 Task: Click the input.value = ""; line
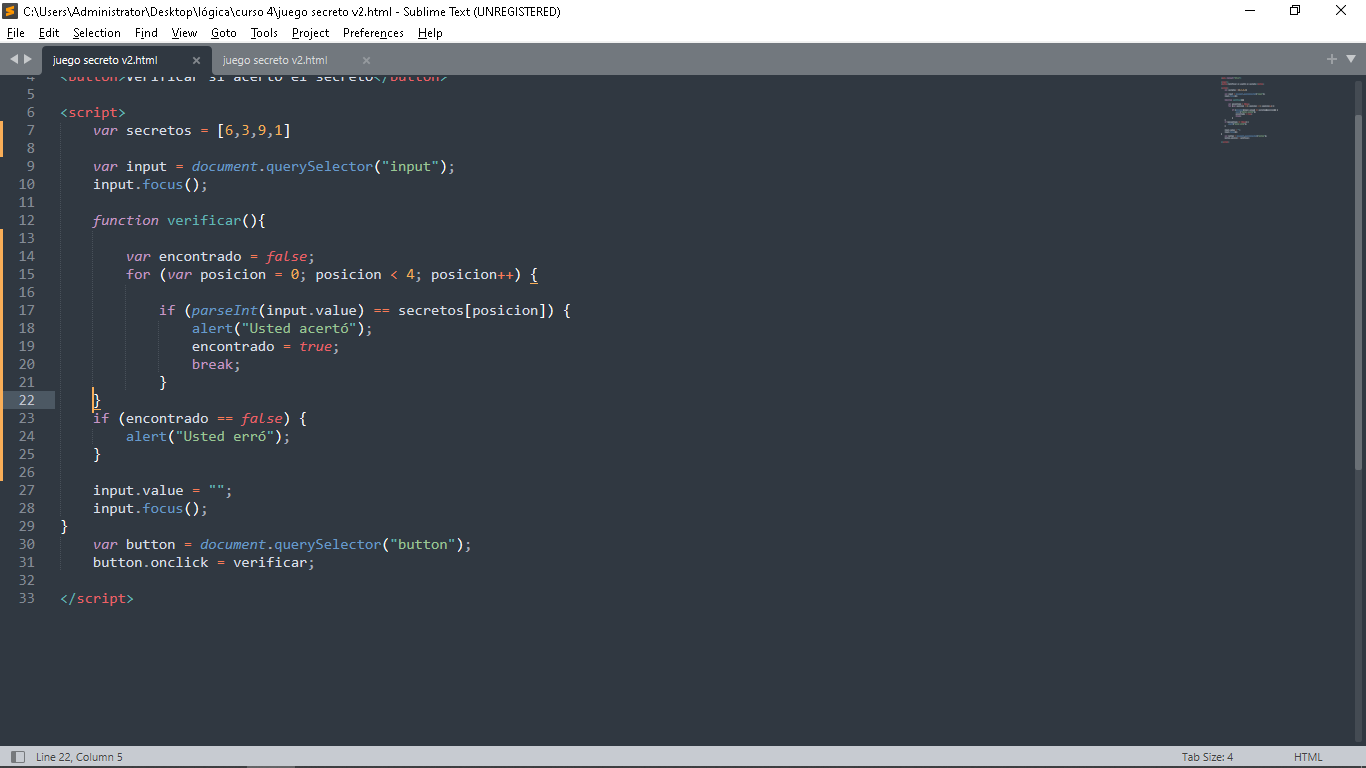point(163,490)
